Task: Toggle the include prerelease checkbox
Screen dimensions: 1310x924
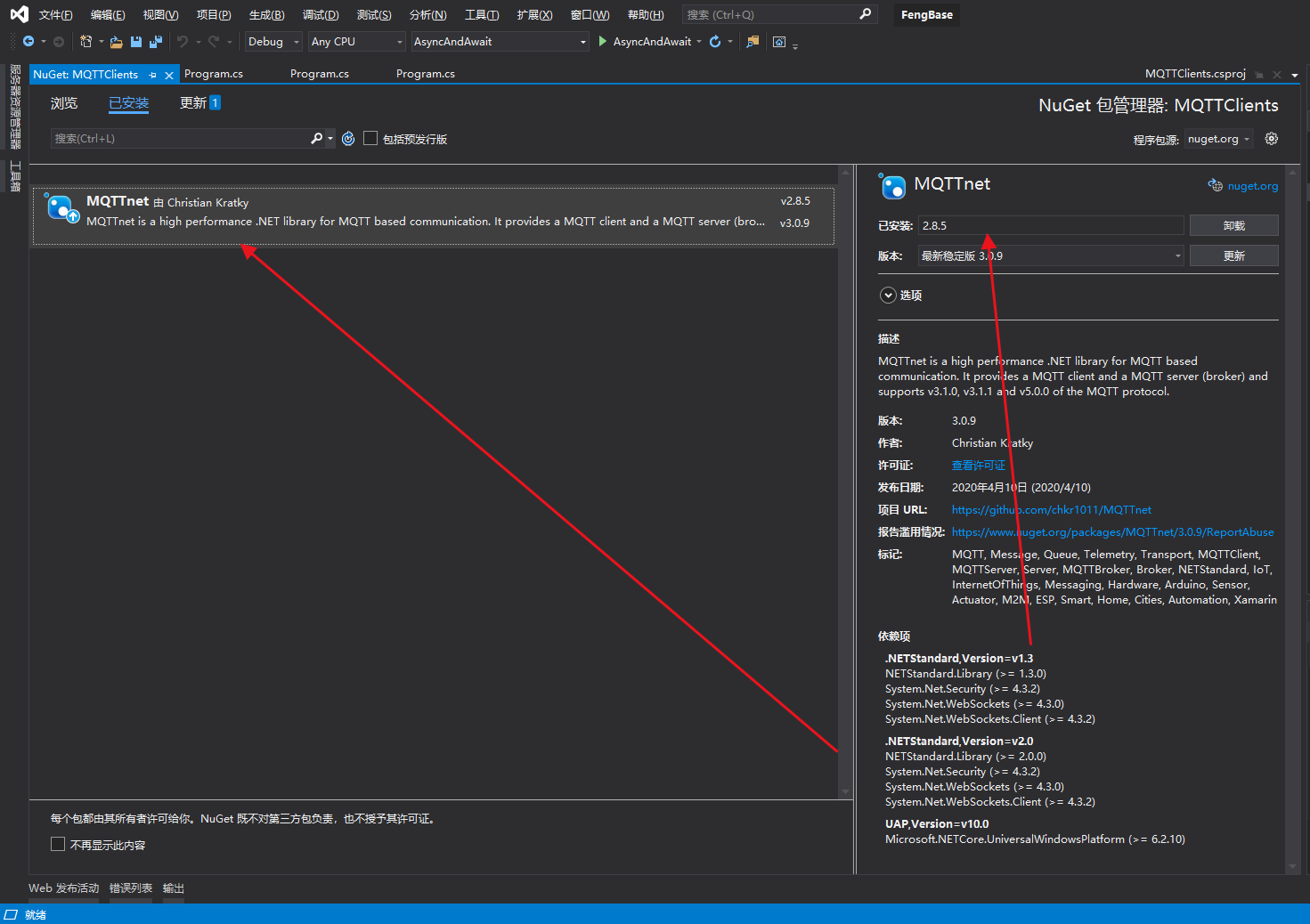Action: tap(370, 138)
